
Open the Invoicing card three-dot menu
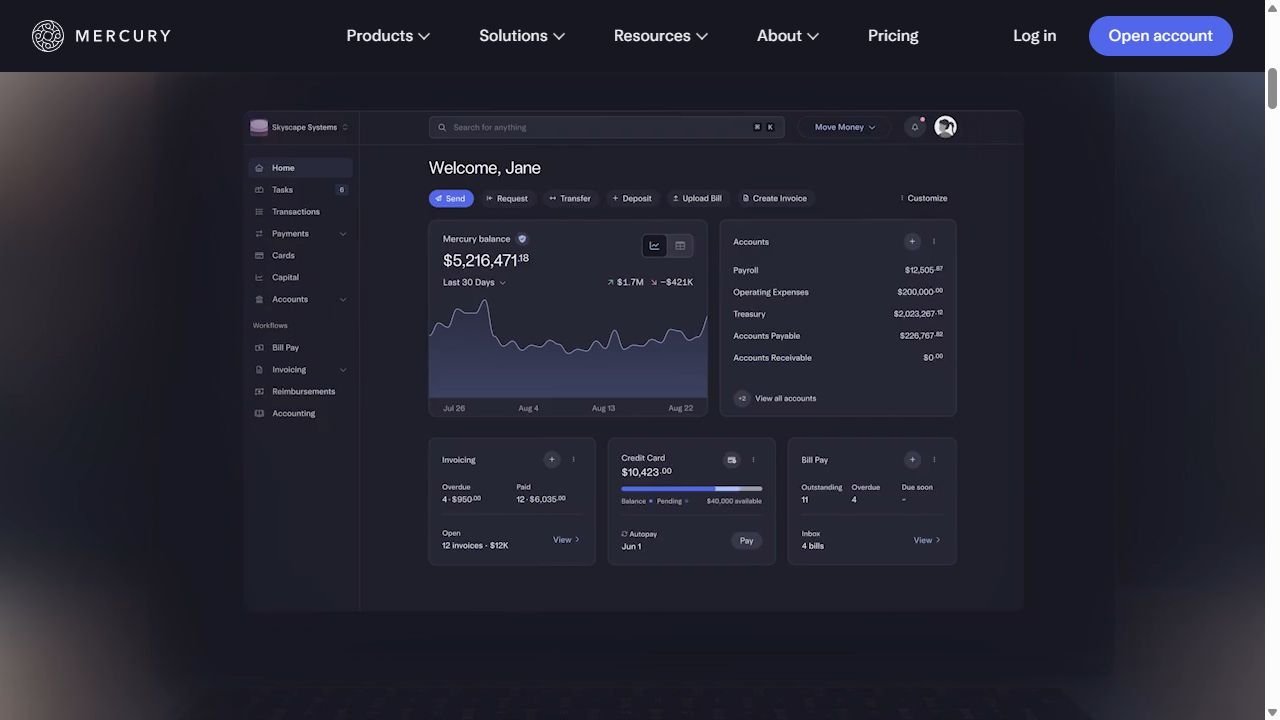pos(573,459)
